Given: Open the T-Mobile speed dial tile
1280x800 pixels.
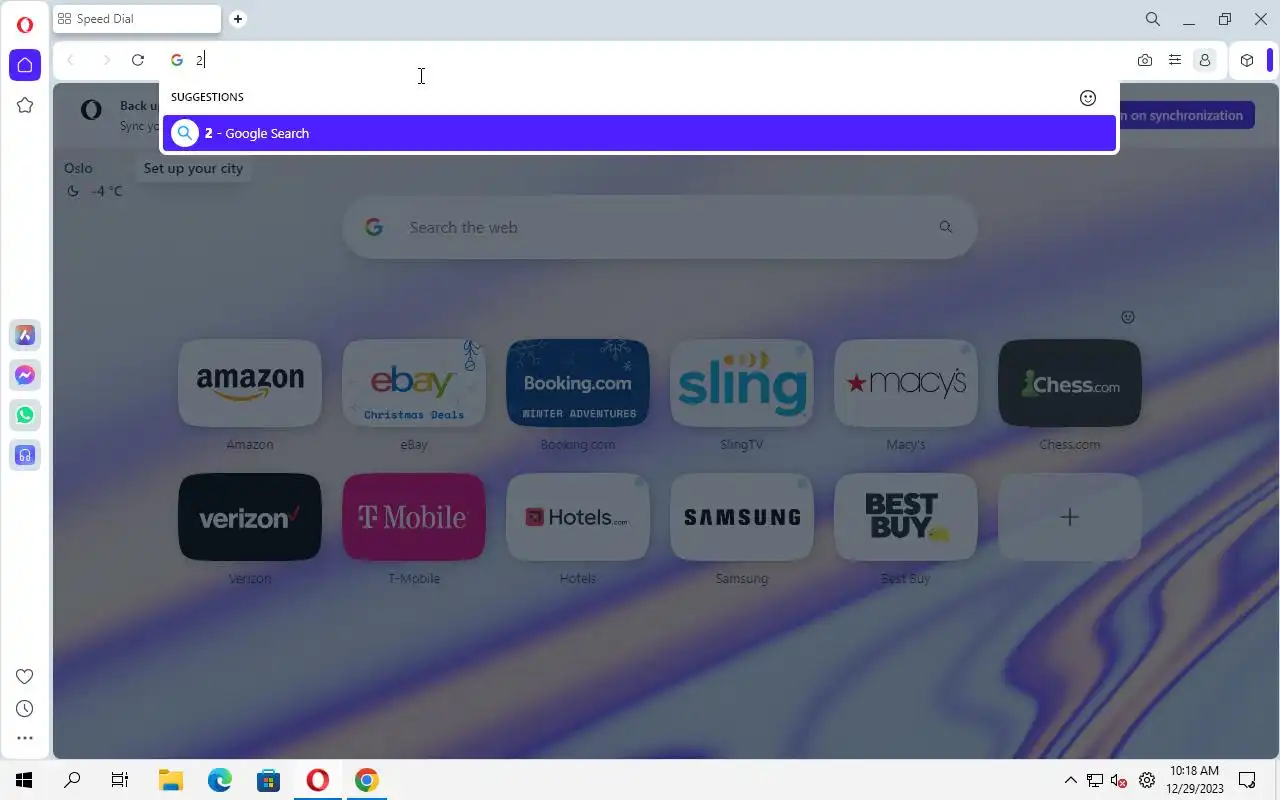Looking at the screenshot, I should (x=414, y=517).
